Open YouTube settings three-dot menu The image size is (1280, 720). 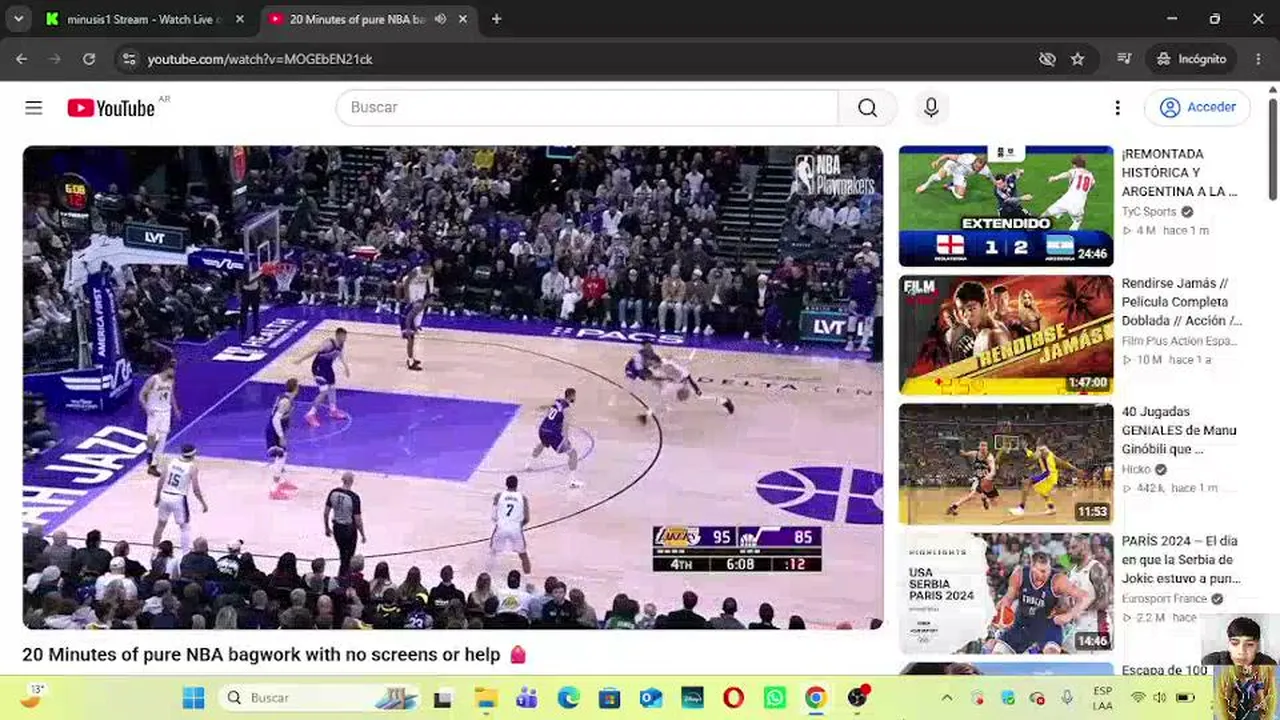1117,108
